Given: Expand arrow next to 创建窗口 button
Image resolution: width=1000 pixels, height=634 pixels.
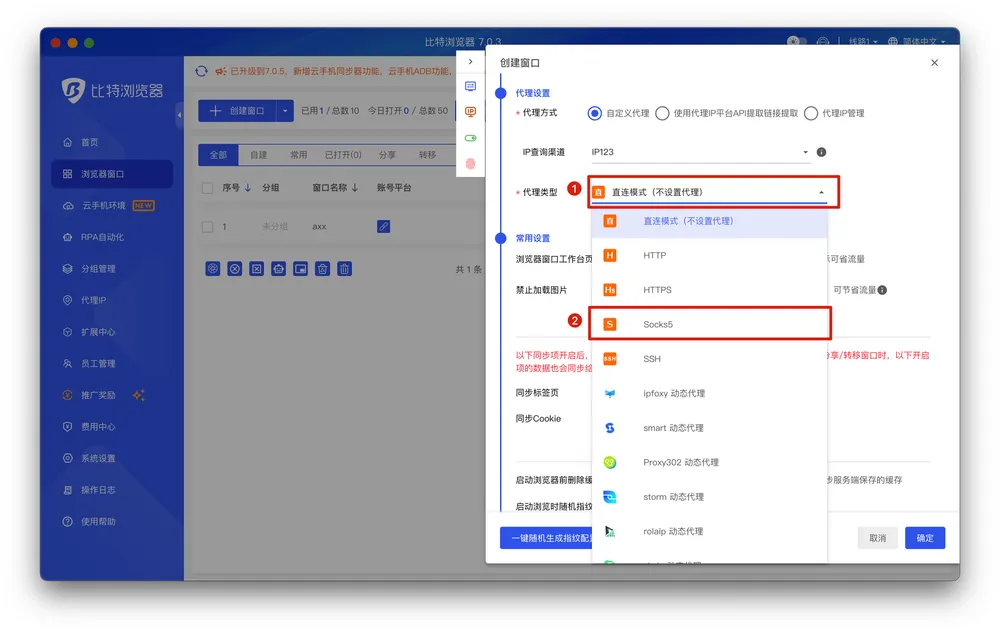Looking at the screenshot, I should pos(286,111).
